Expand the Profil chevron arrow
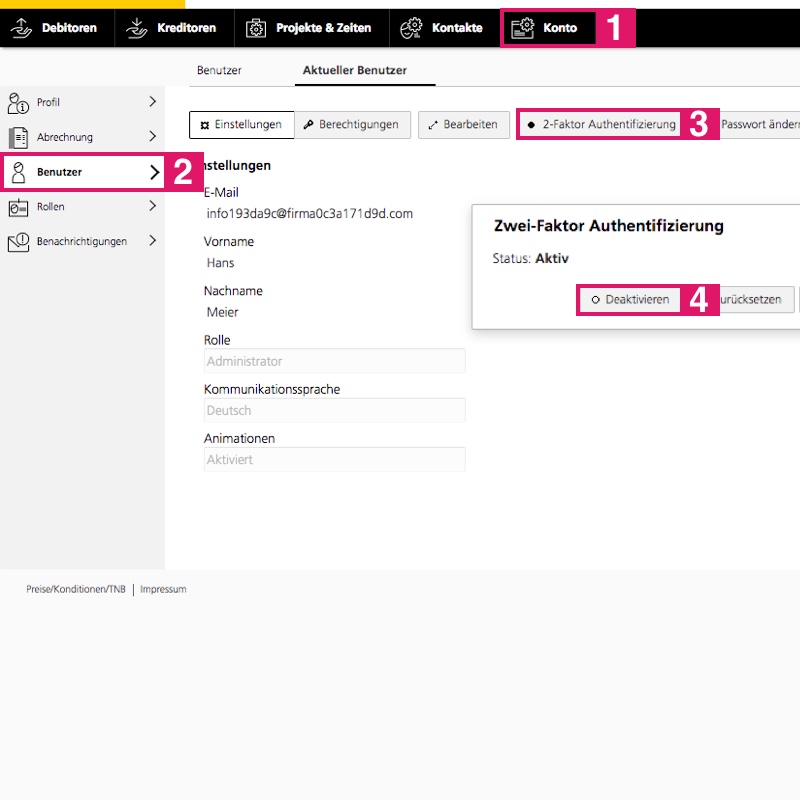The image size is (800, 800). click(x=153, y=102)
